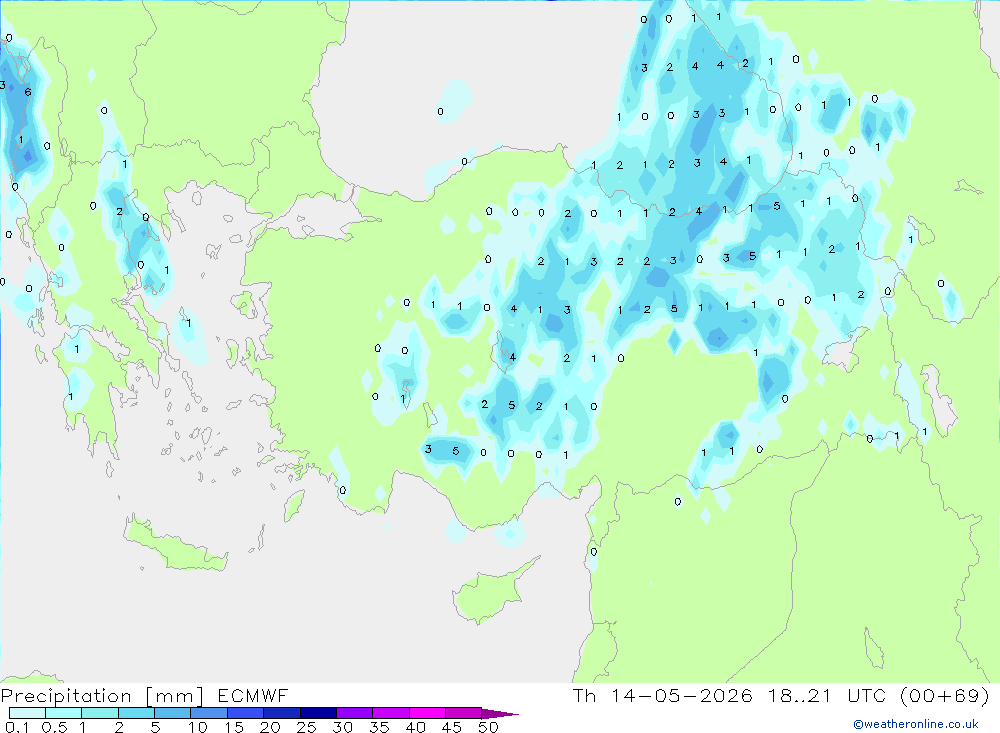Click the '30' legend scale label
This screenshot has width=1000, height=733.
342,727
